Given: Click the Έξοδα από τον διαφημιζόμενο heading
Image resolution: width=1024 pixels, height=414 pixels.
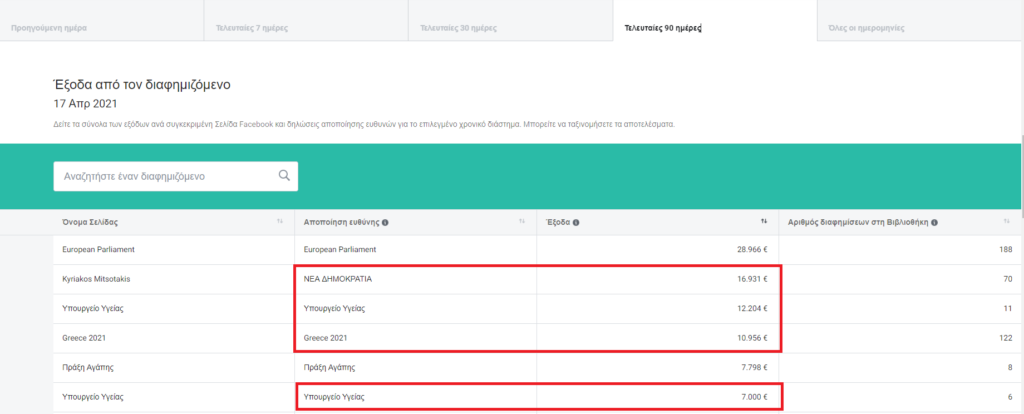Looking at the screenshot, I should tap(142, 84).
